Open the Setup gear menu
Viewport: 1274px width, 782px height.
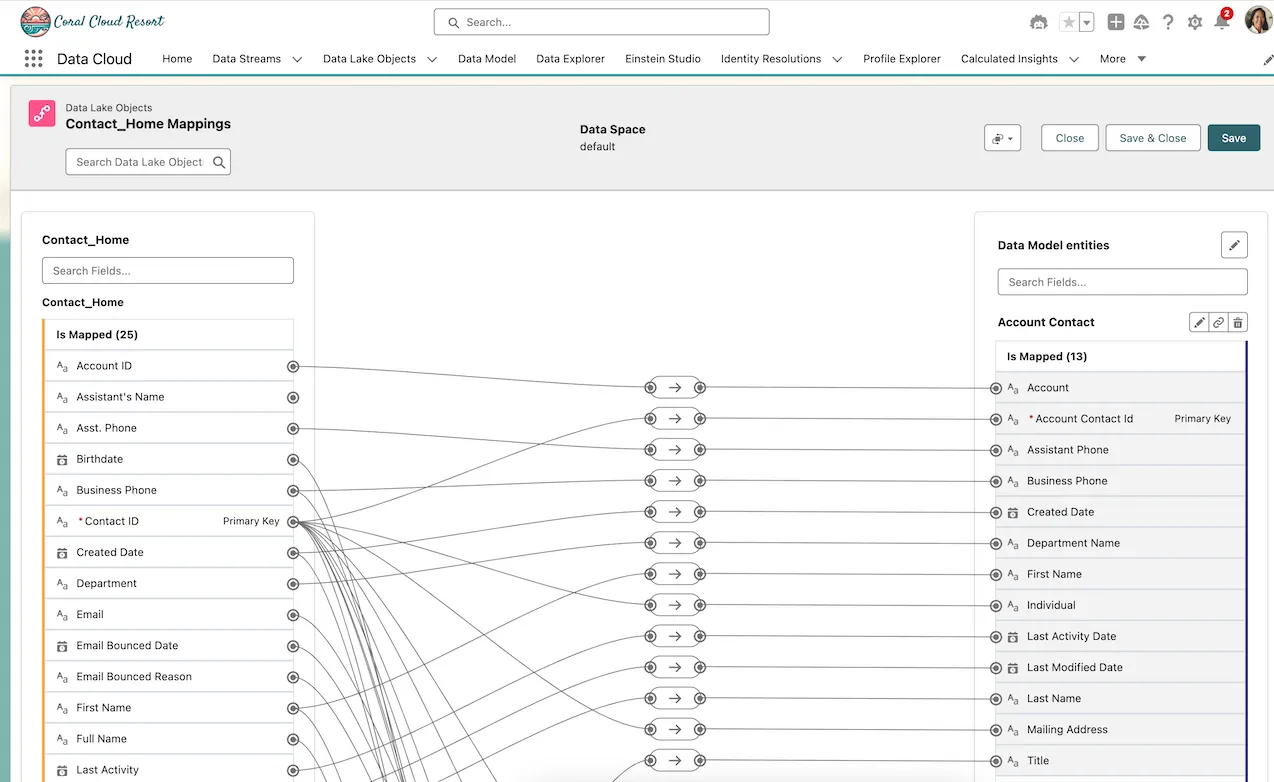pos(1195,22)
